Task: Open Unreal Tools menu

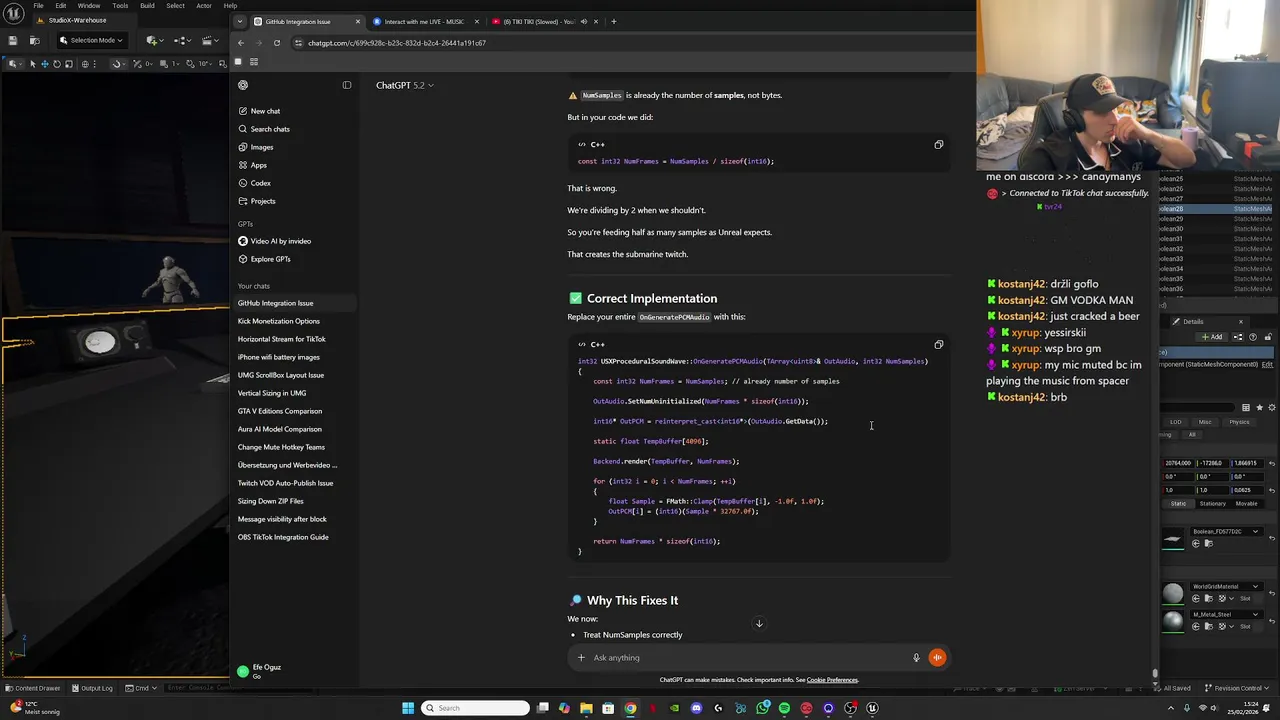Action: (x=120, y=5)
